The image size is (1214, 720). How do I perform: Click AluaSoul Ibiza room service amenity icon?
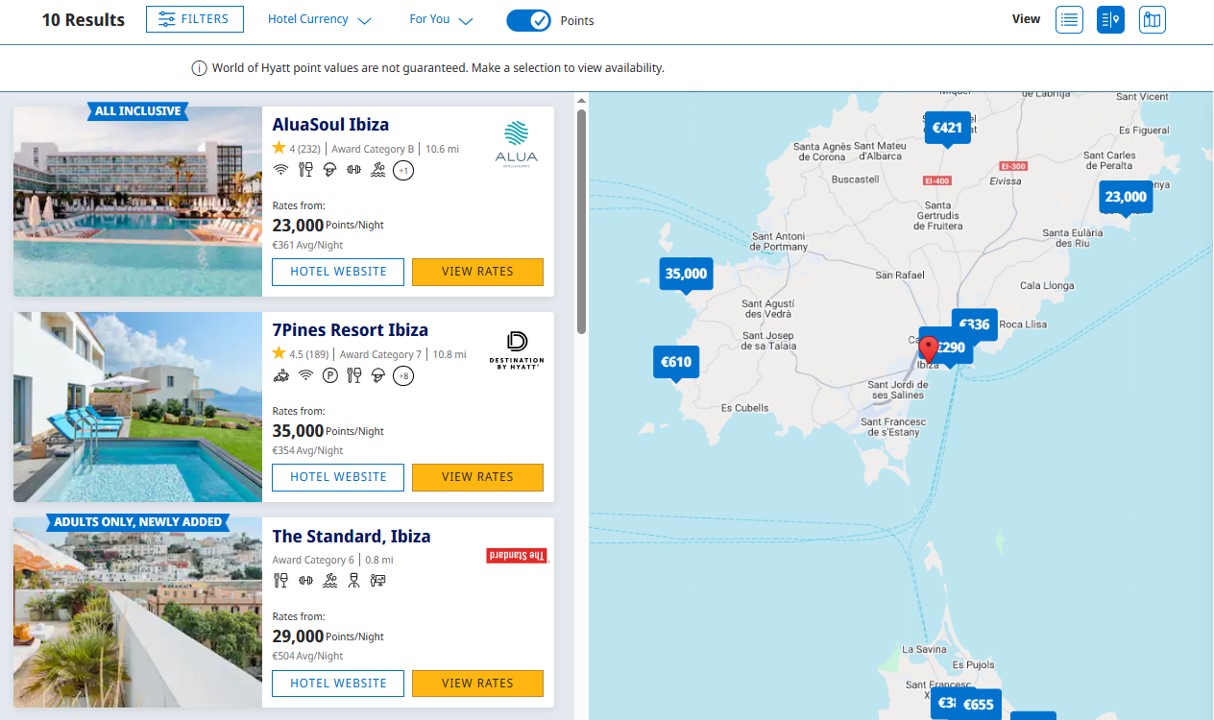(329, 170)
